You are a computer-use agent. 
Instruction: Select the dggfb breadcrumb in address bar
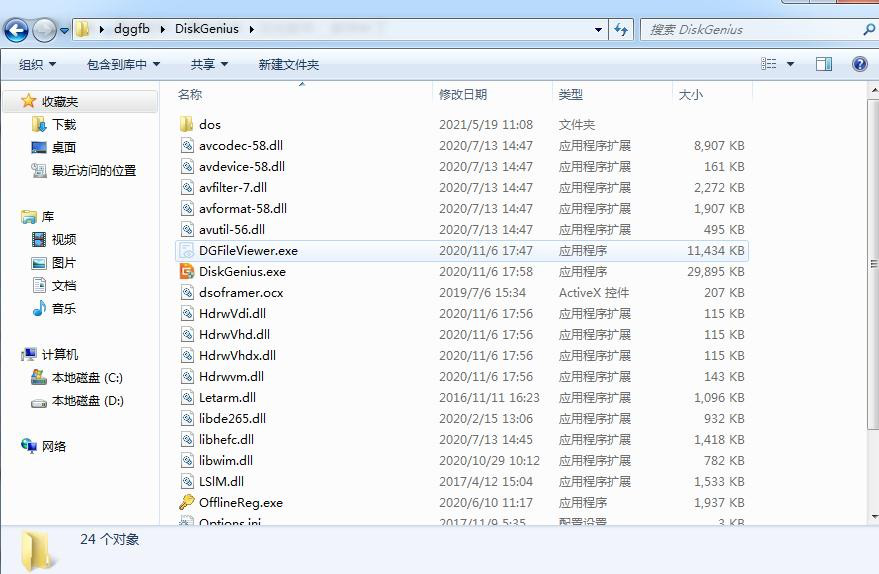[x=132, y=29]
